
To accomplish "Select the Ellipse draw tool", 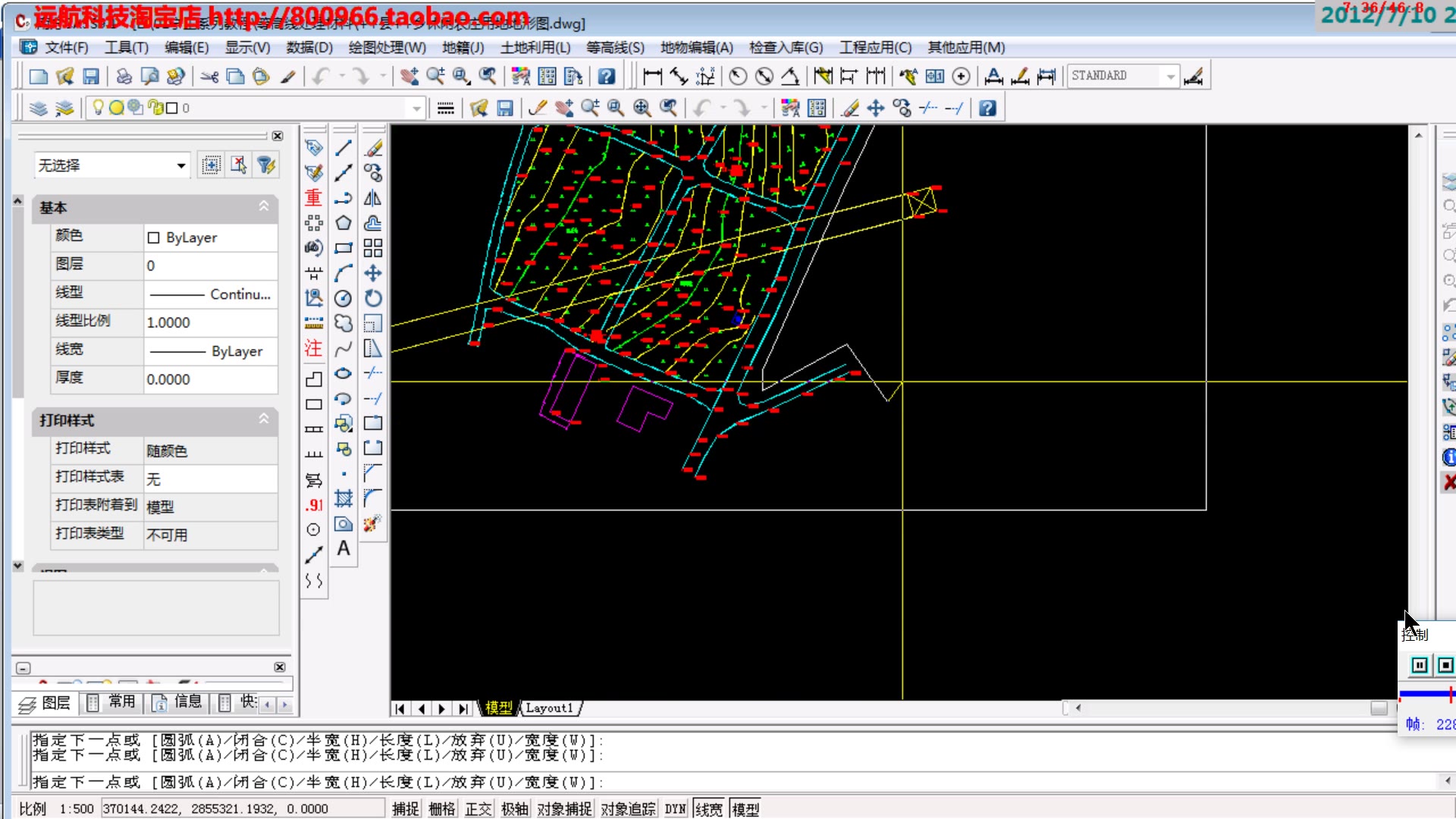I will (x=344, y=373).
